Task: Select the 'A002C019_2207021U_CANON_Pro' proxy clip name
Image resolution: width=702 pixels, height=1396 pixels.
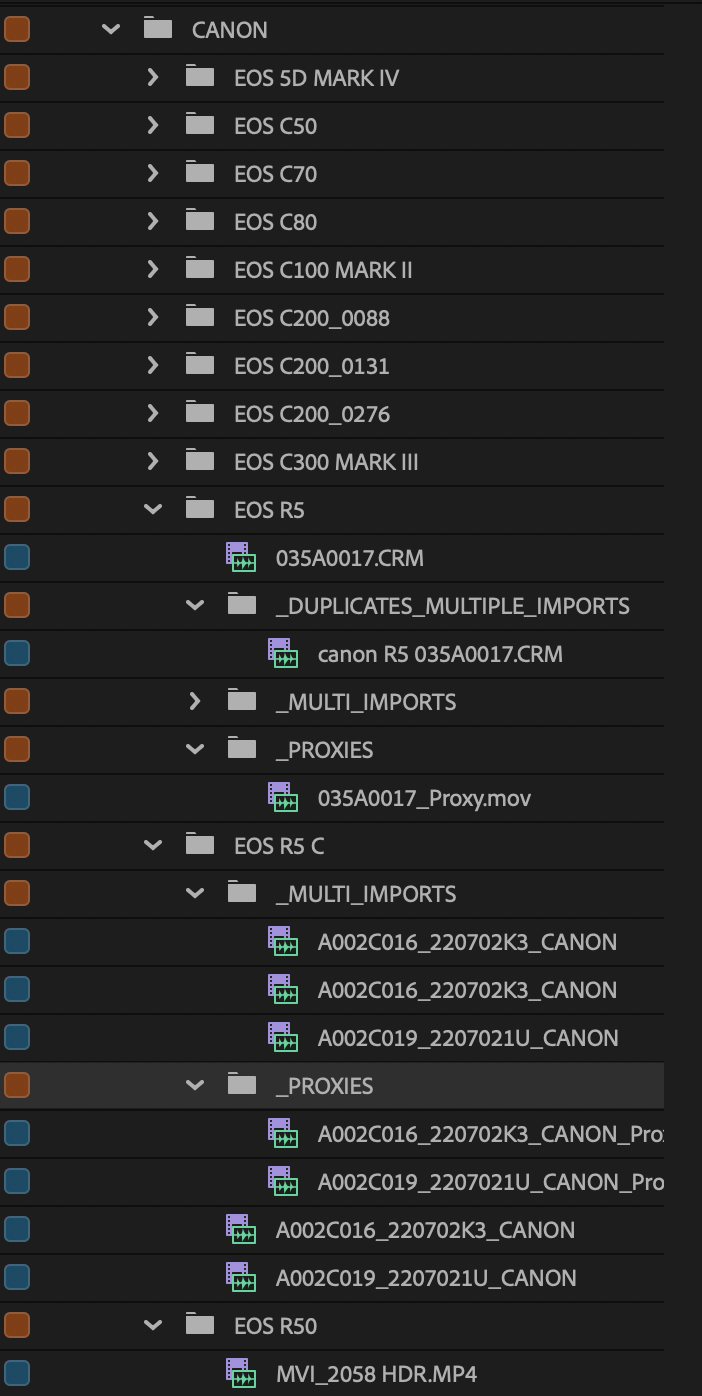Action: pyautogui.click(x=490, y=1182)
